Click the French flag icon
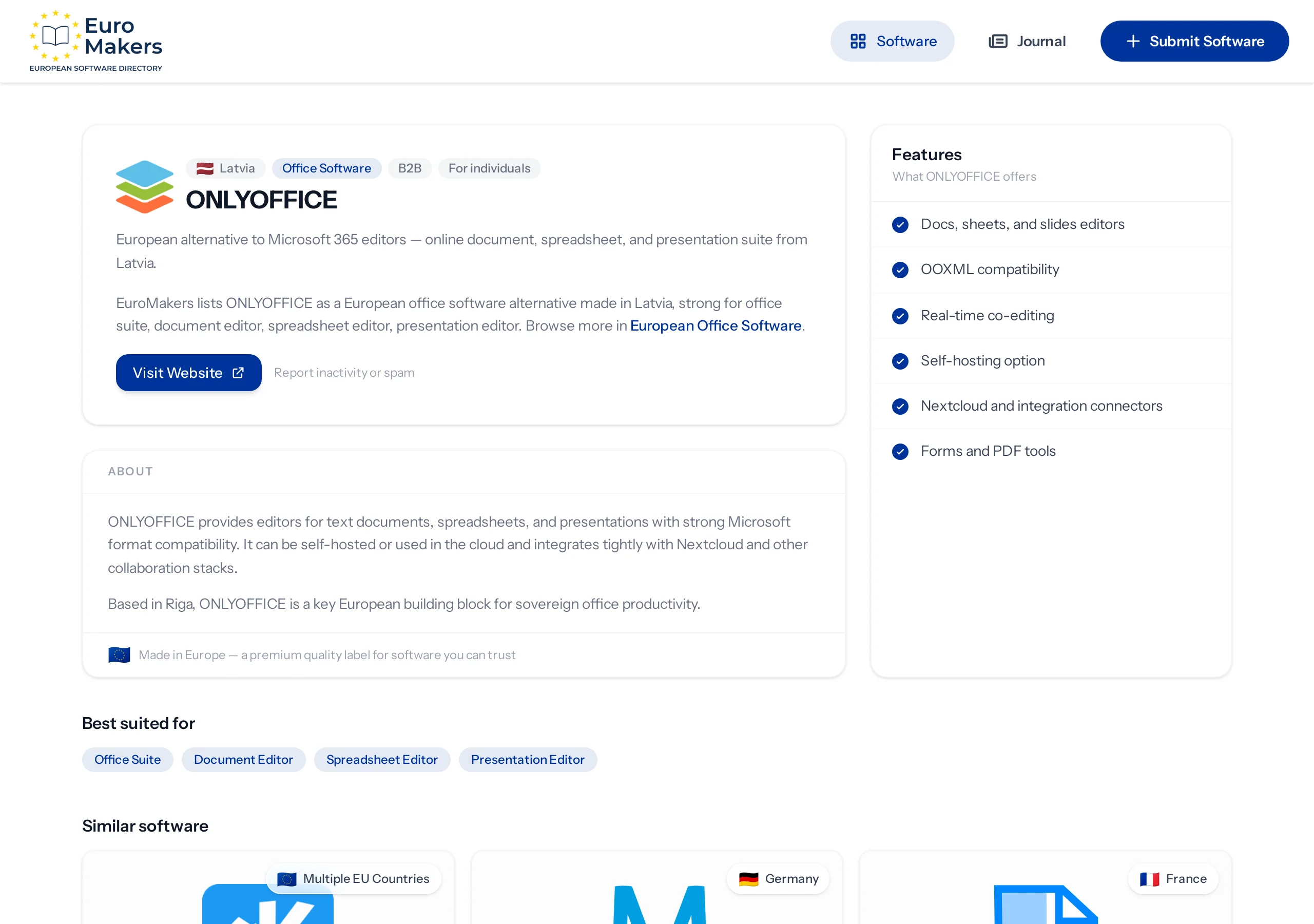The image size is (1314, 924). coord(1149,879)
